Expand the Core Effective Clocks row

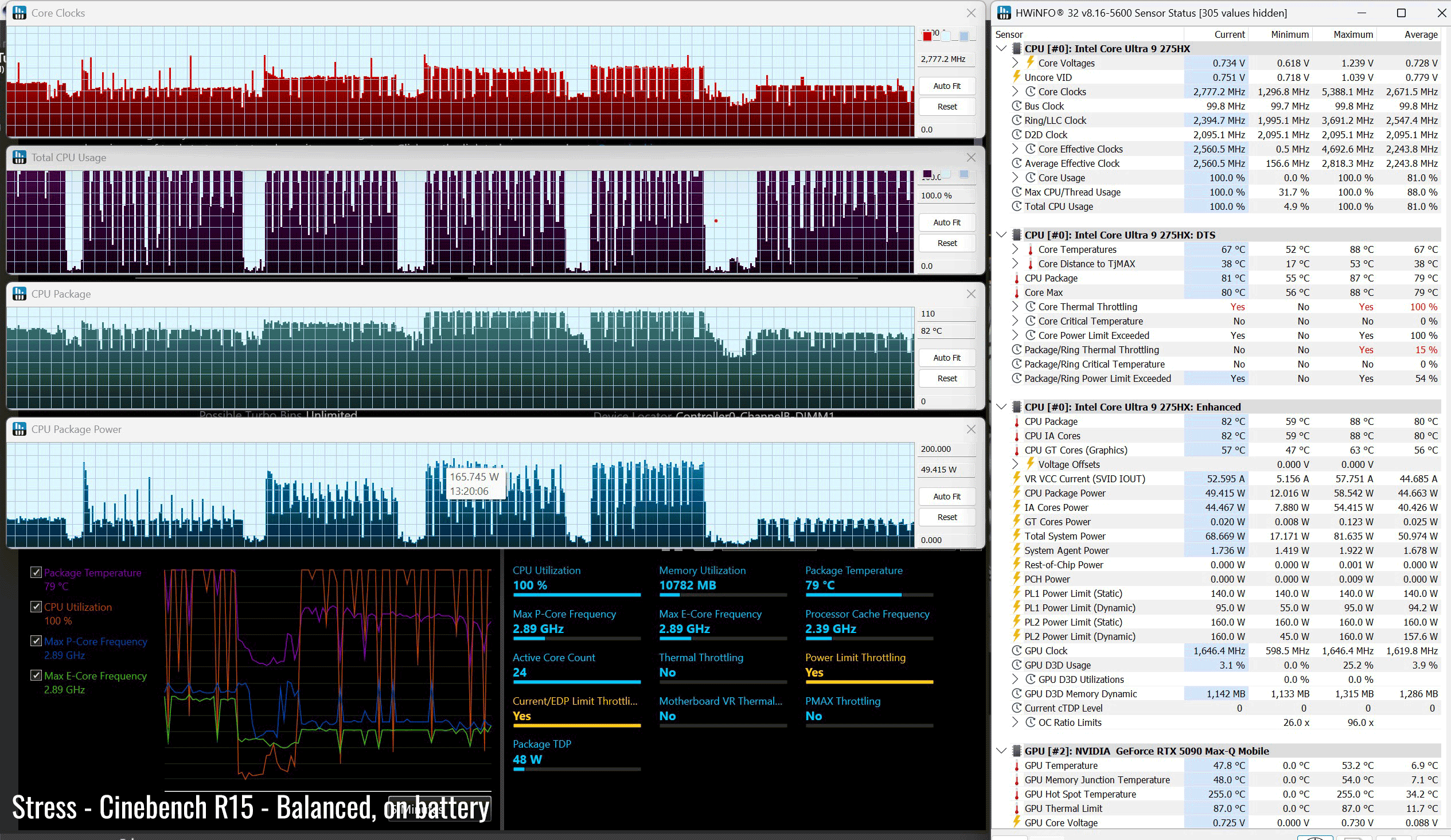coord(1015,149)
